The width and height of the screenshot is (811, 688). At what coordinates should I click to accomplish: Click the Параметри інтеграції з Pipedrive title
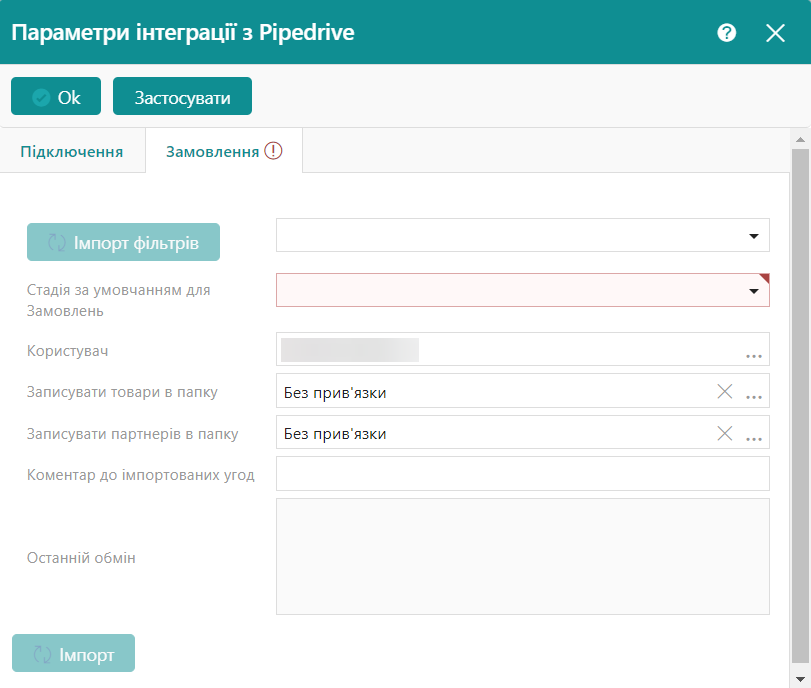pos(183,32)
